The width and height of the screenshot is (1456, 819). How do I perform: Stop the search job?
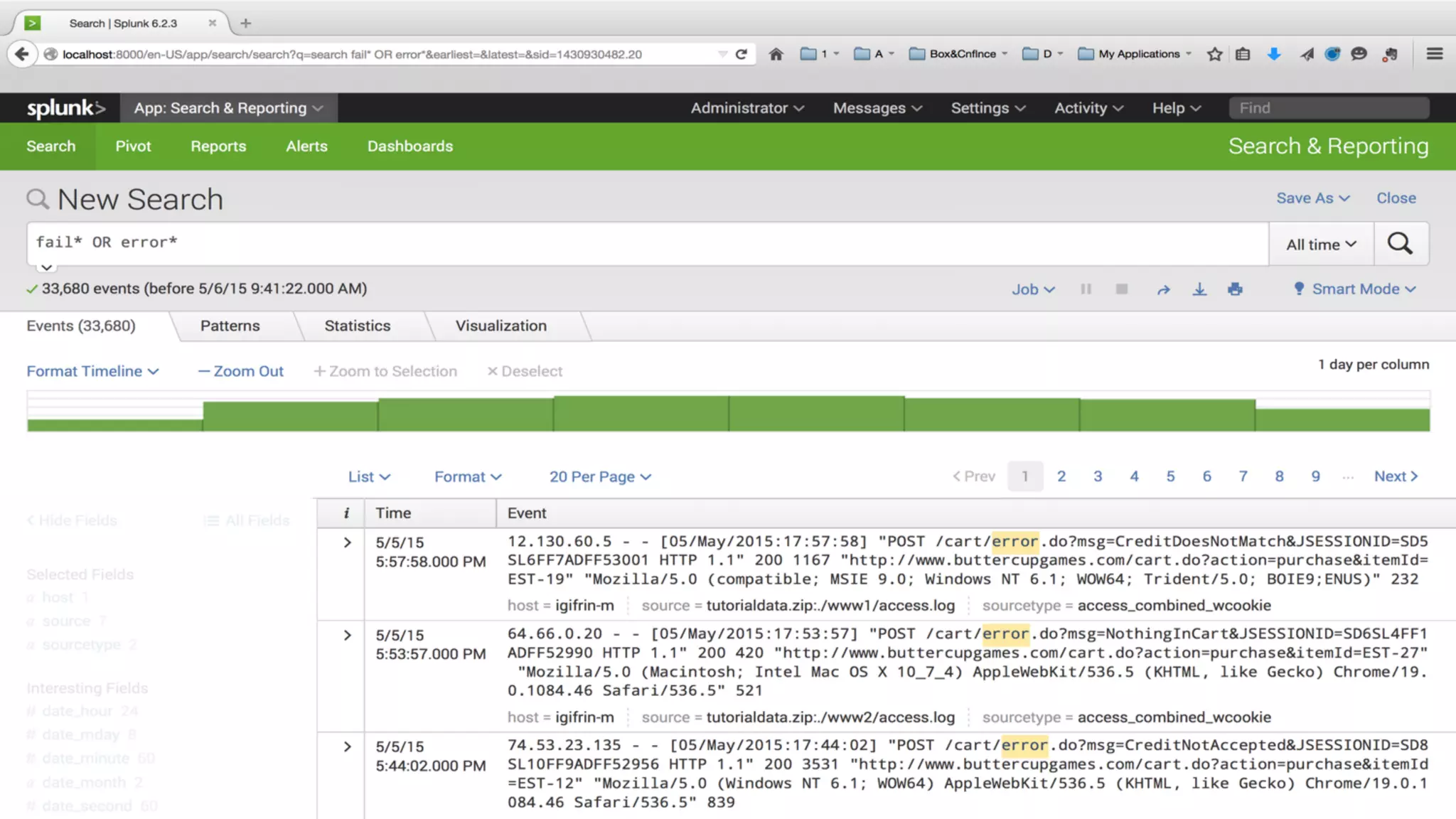point(1122,289)
